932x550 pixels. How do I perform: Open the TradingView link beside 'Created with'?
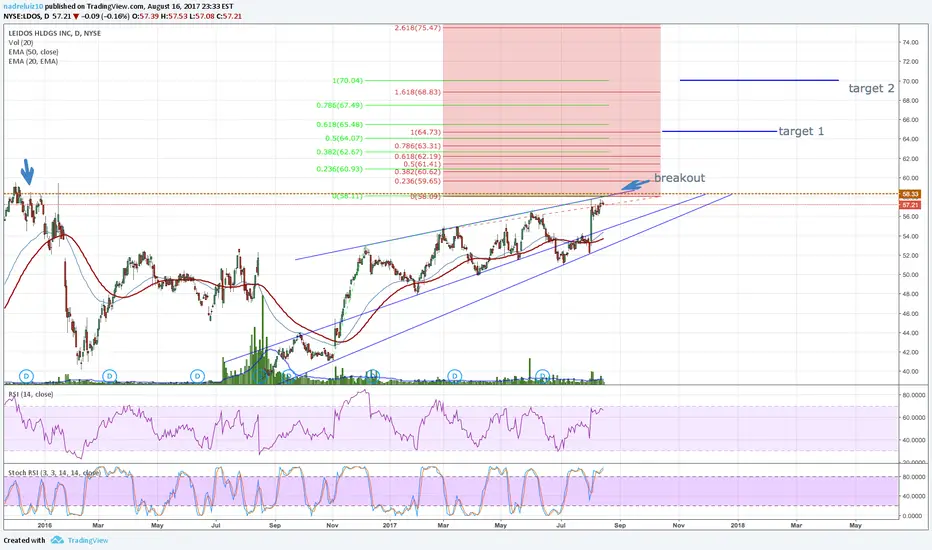[x=87, y=540]
